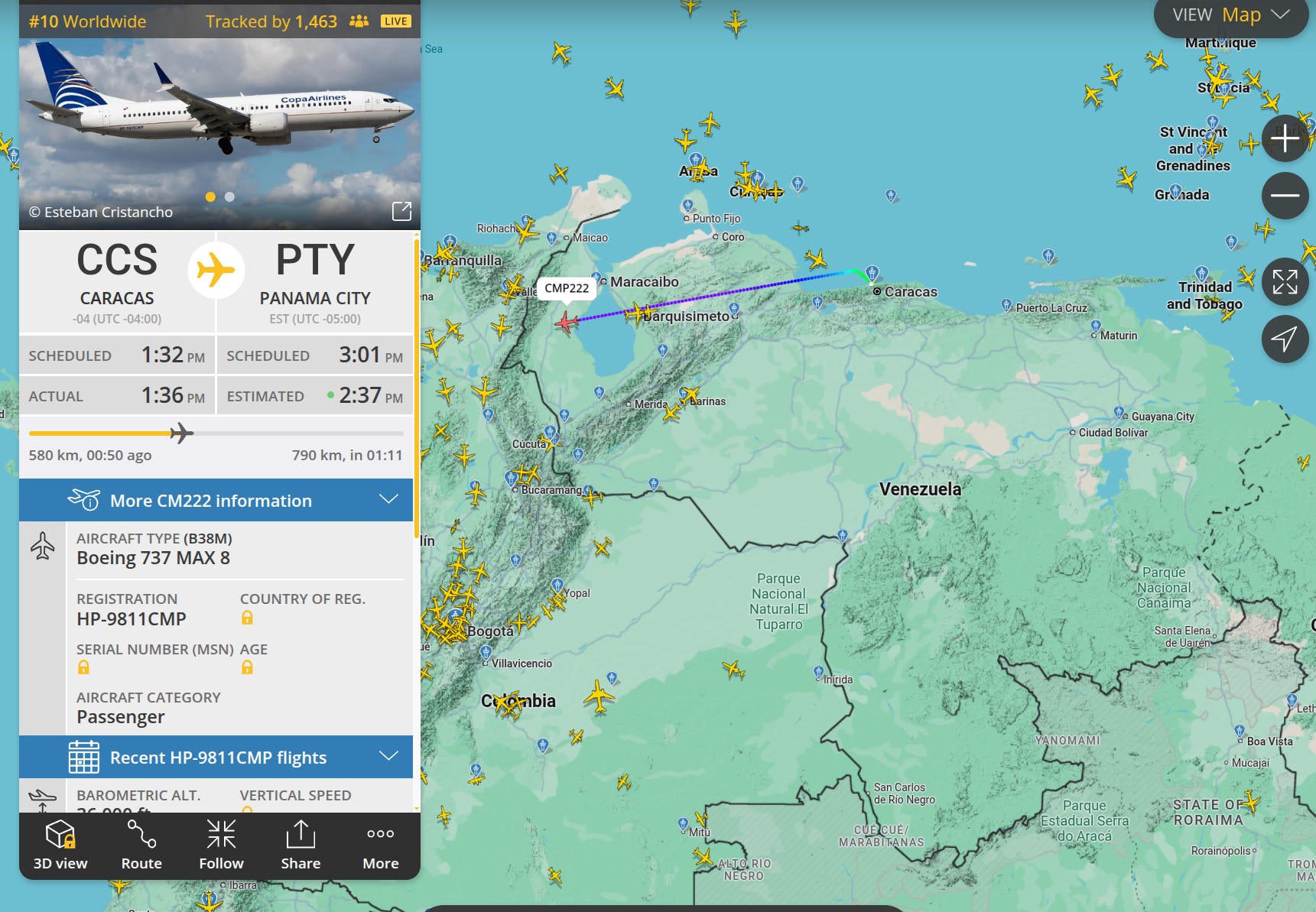The width and height of the screenshot is (1316, 912).
Task: Open the 3D view of the aircraft
Action: click(60, 845)
